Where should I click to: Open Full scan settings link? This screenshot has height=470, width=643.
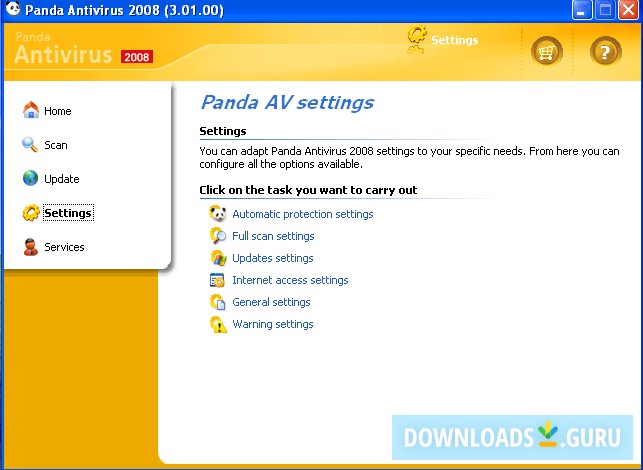[x=273, y=236]
